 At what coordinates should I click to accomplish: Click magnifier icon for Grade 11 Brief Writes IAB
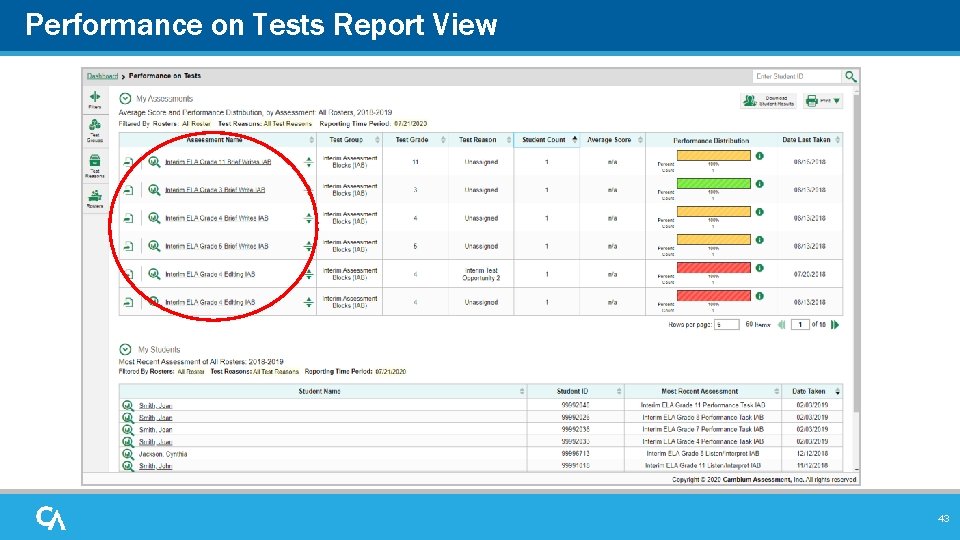(x=154, y=162)
